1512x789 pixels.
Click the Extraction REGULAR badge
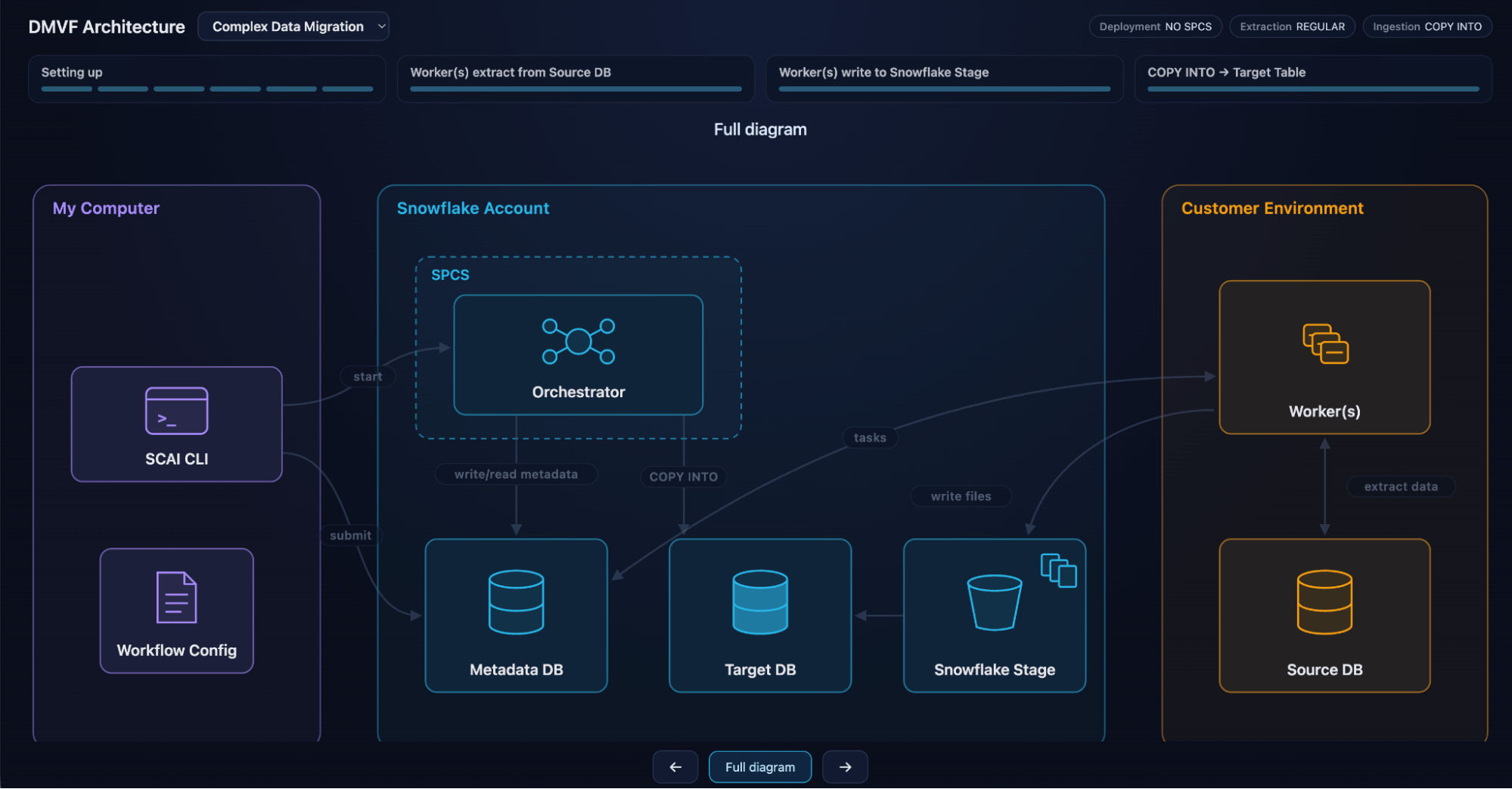1293,26
